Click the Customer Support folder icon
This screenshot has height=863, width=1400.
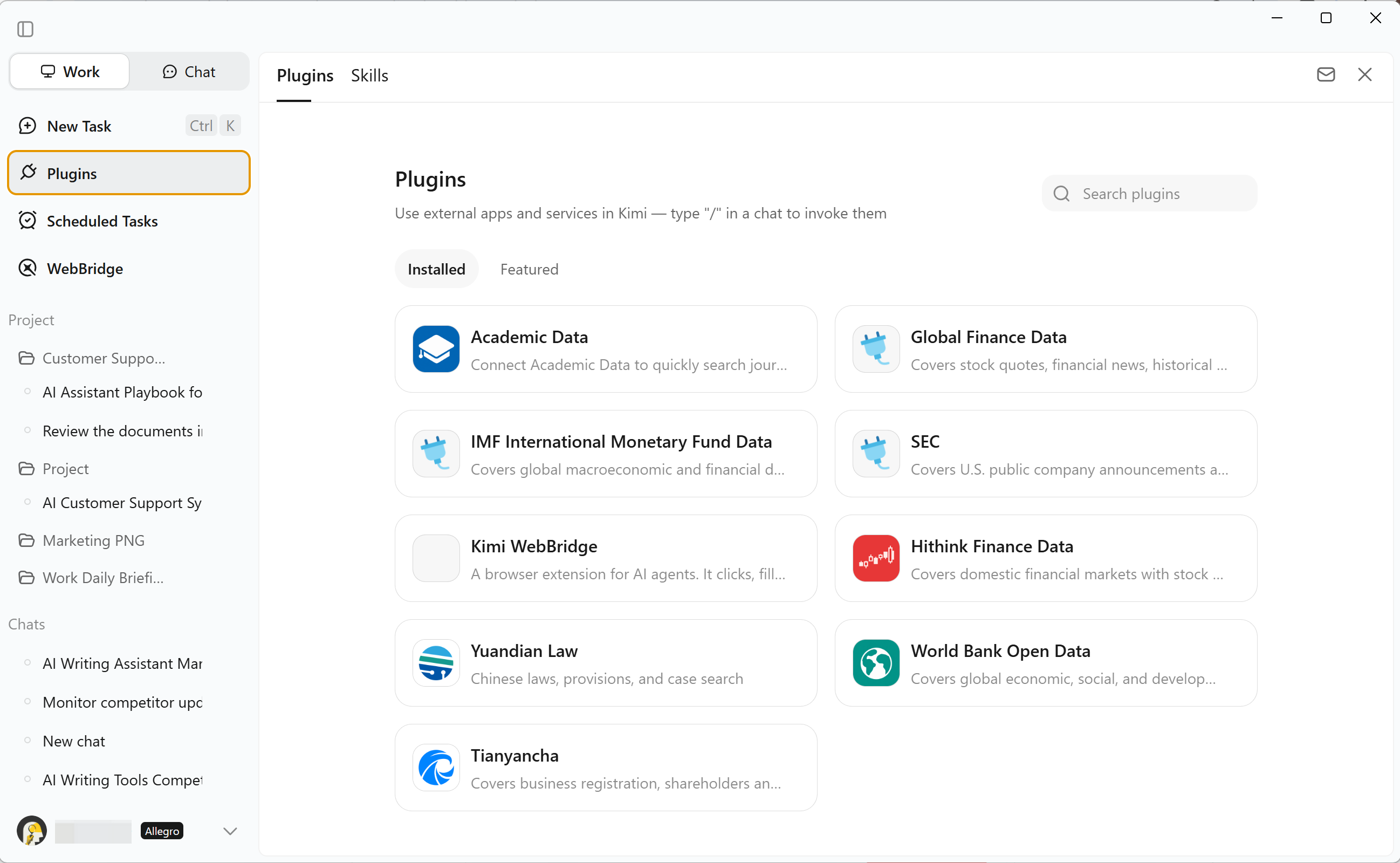(x=26, y=358)
